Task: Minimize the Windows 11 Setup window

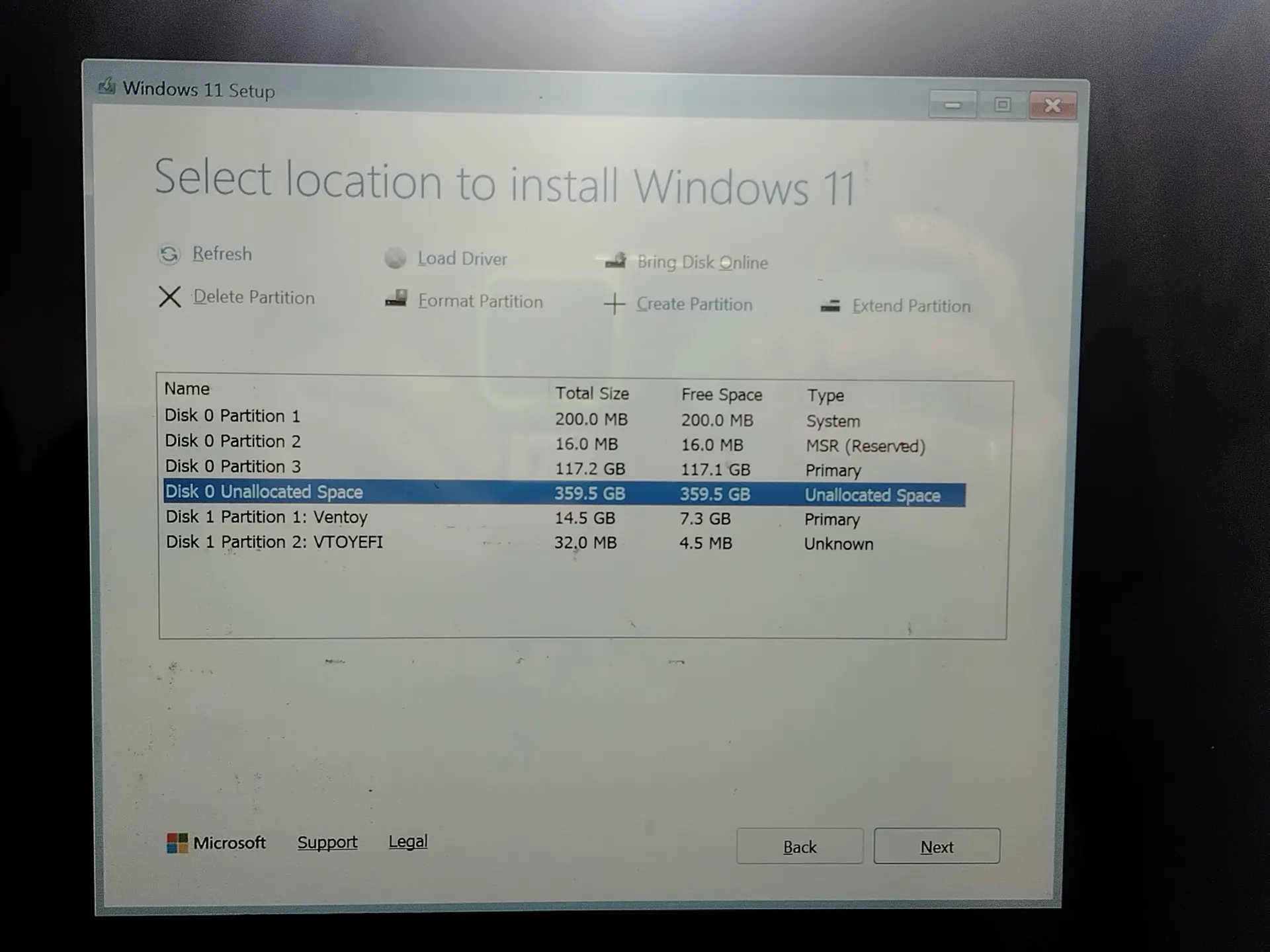Action: [952, 104]
